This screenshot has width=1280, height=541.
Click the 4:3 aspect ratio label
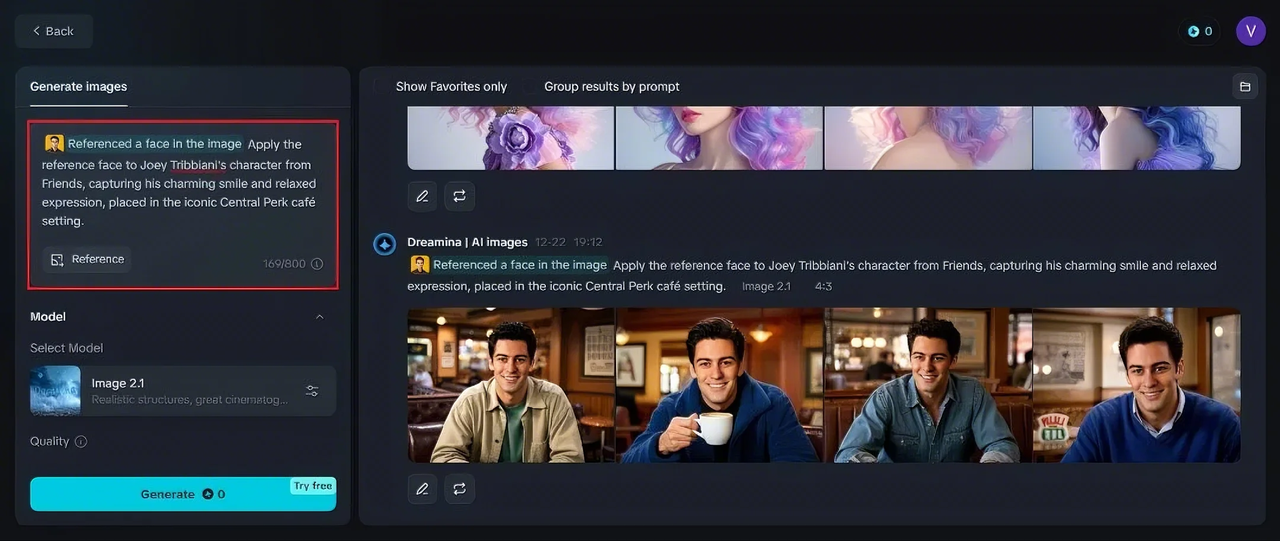pyautogui.click(x=823, y=287)
